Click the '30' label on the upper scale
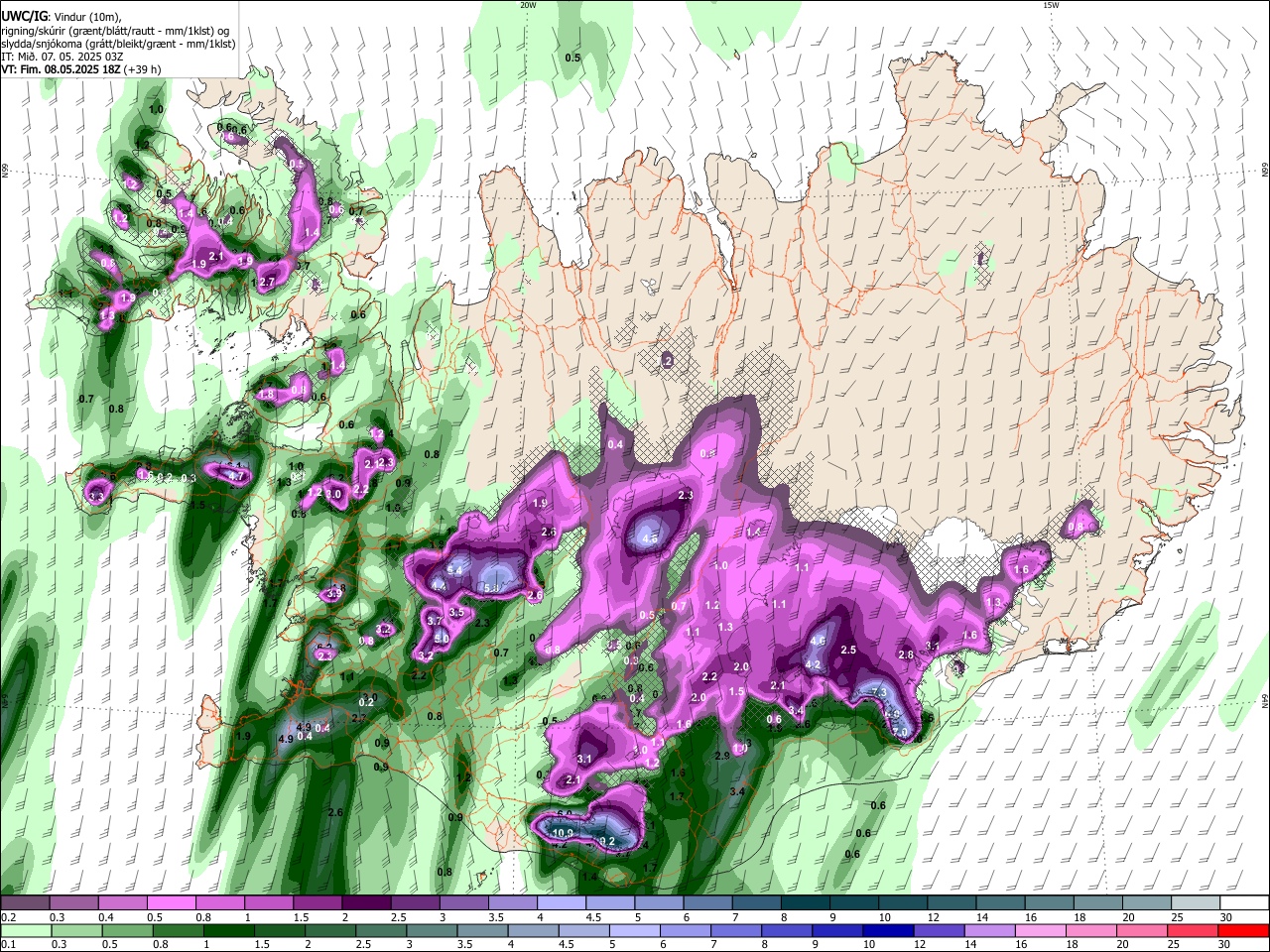This screenshot has height=952, width=1270. pos(1226,917)
